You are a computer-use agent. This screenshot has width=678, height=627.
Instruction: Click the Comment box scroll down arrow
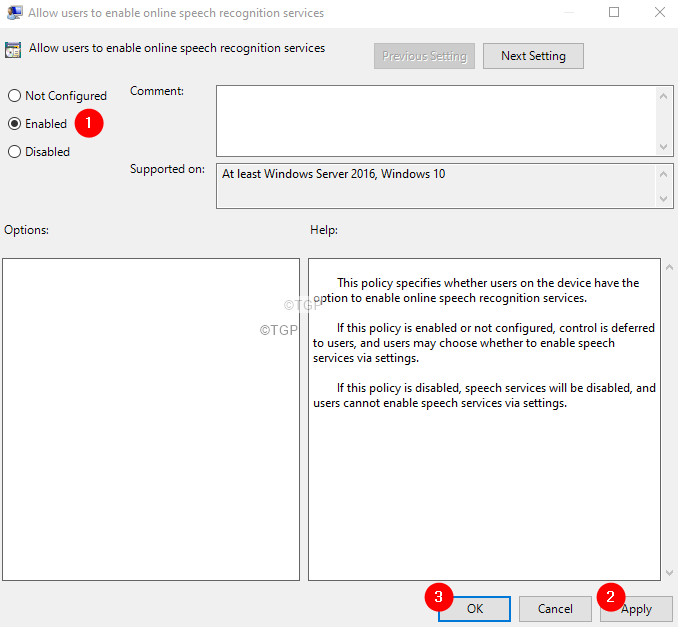(664, 147)
